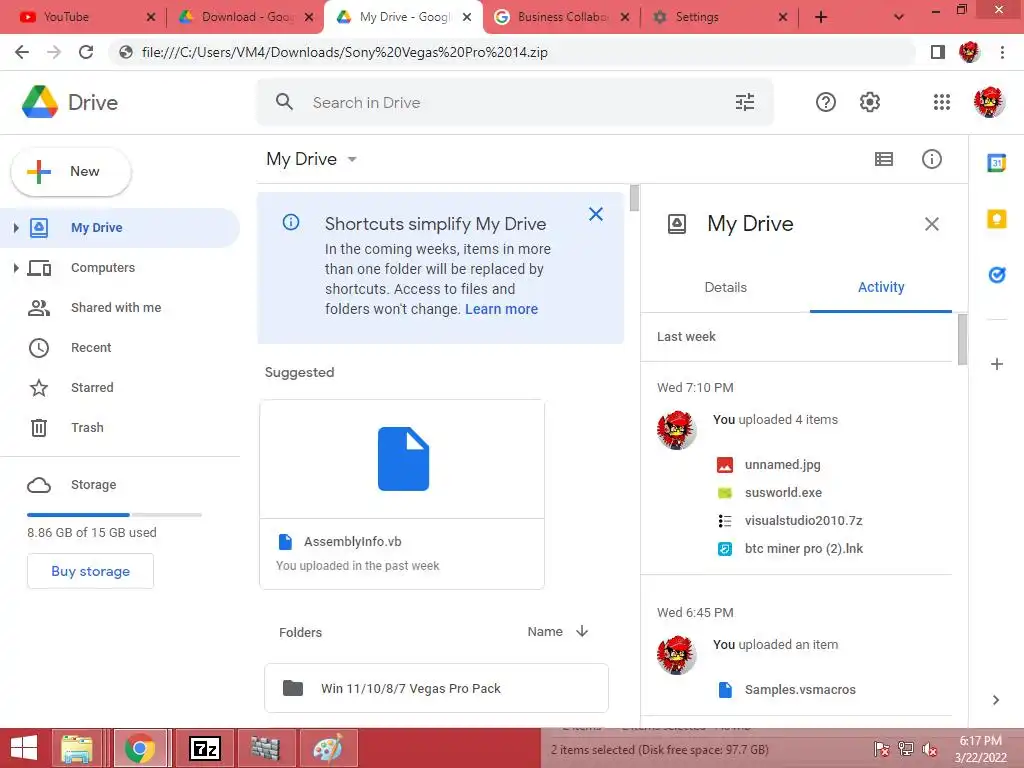
Task: Open Google Calendar side panel
Action: 997,163
